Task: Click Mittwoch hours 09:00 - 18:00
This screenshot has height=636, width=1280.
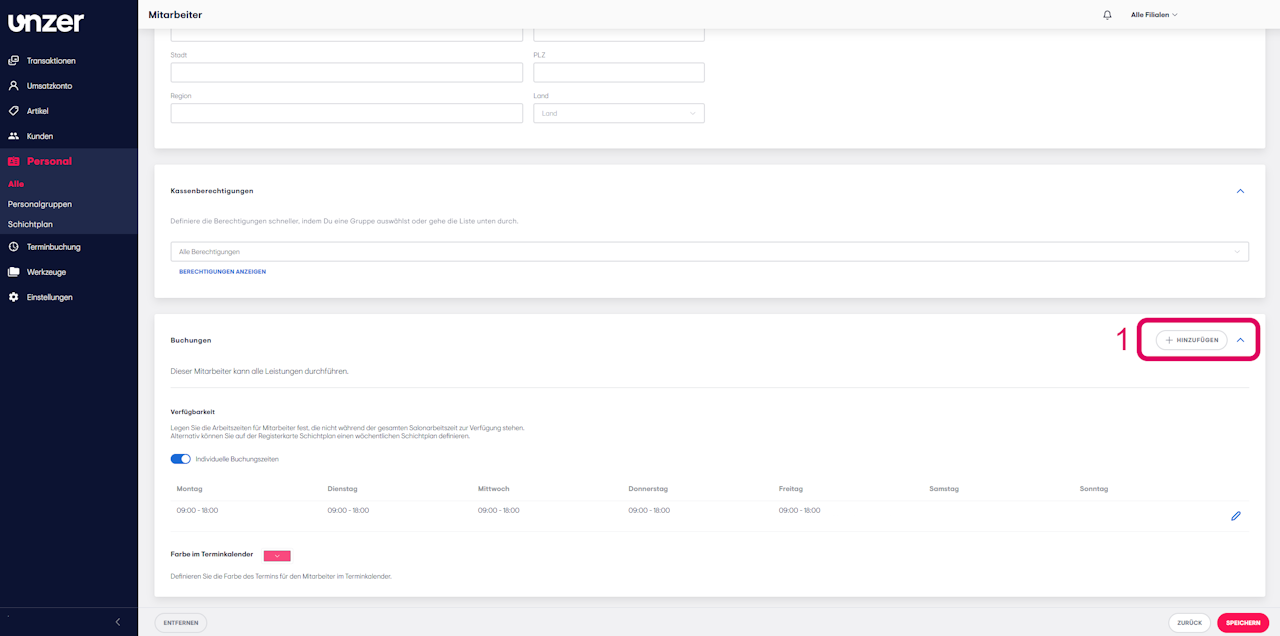Action: (499, 511)
